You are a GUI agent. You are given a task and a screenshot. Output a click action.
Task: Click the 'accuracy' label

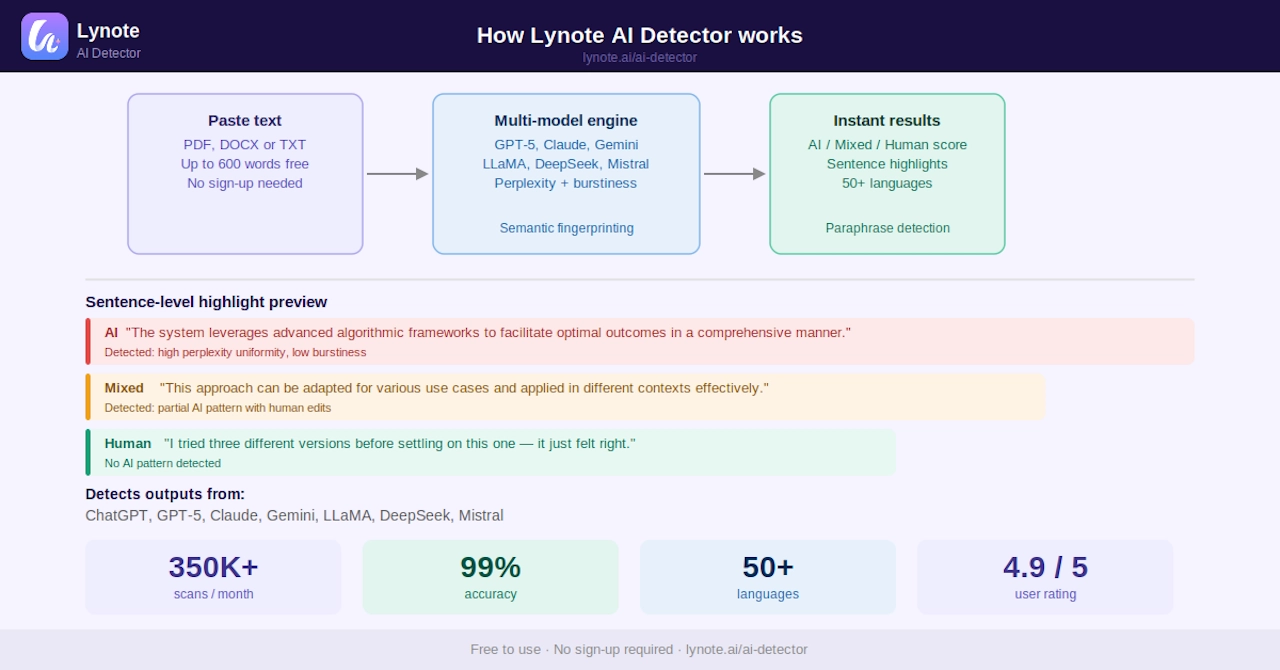(490, 594)
